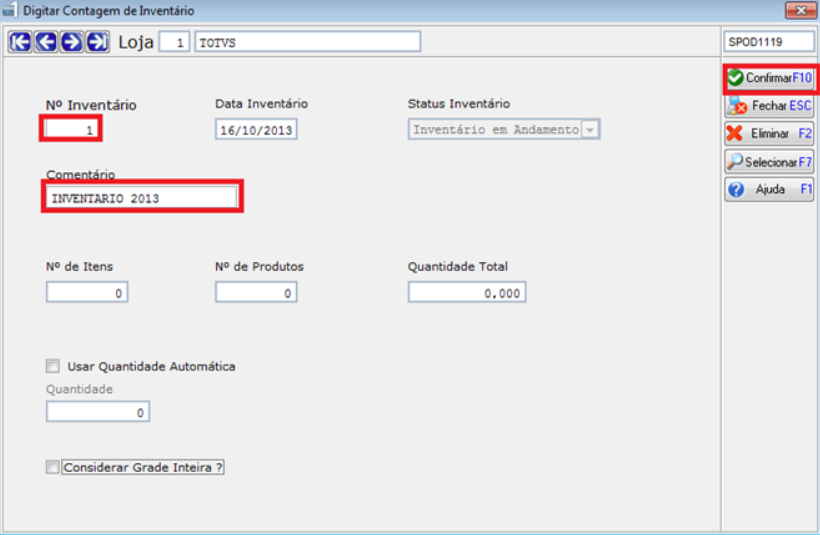Viewport: 820px width, 535px height.
Task: Open Ajuda F1 help button
Action: [769, 189]
